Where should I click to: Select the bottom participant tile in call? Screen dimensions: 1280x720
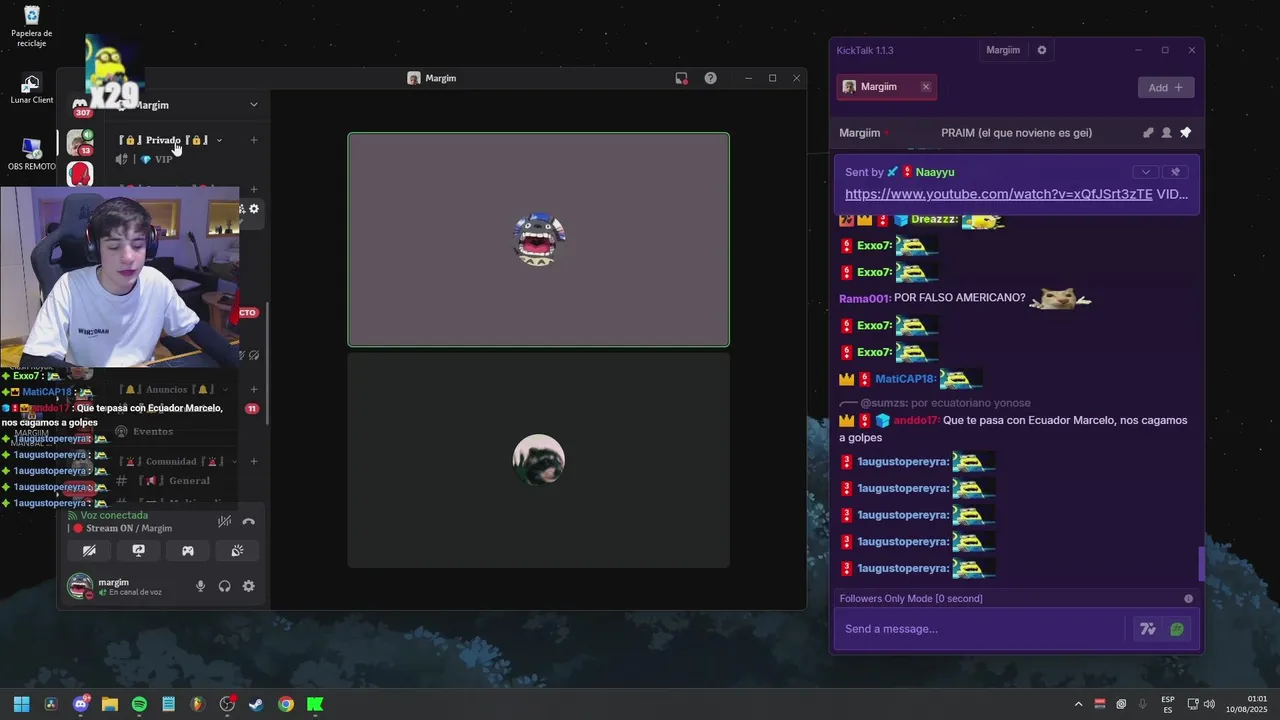click(538, 460)
